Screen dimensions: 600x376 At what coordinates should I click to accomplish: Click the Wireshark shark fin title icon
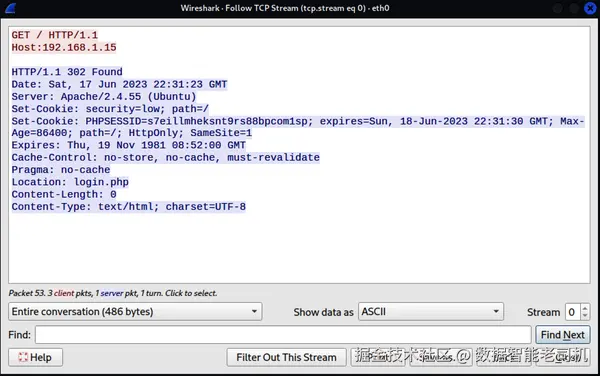pyautogui.click(x=10, y=8)
